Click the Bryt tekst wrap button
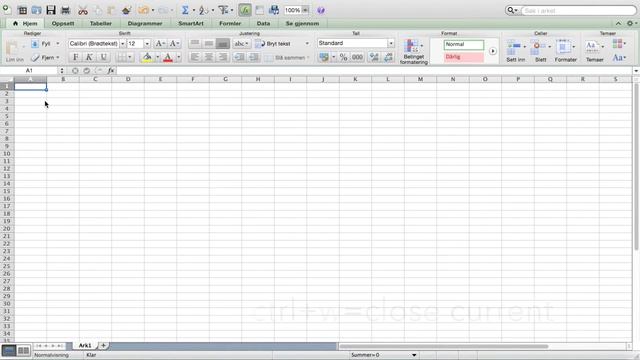 (x=273, y=44)
